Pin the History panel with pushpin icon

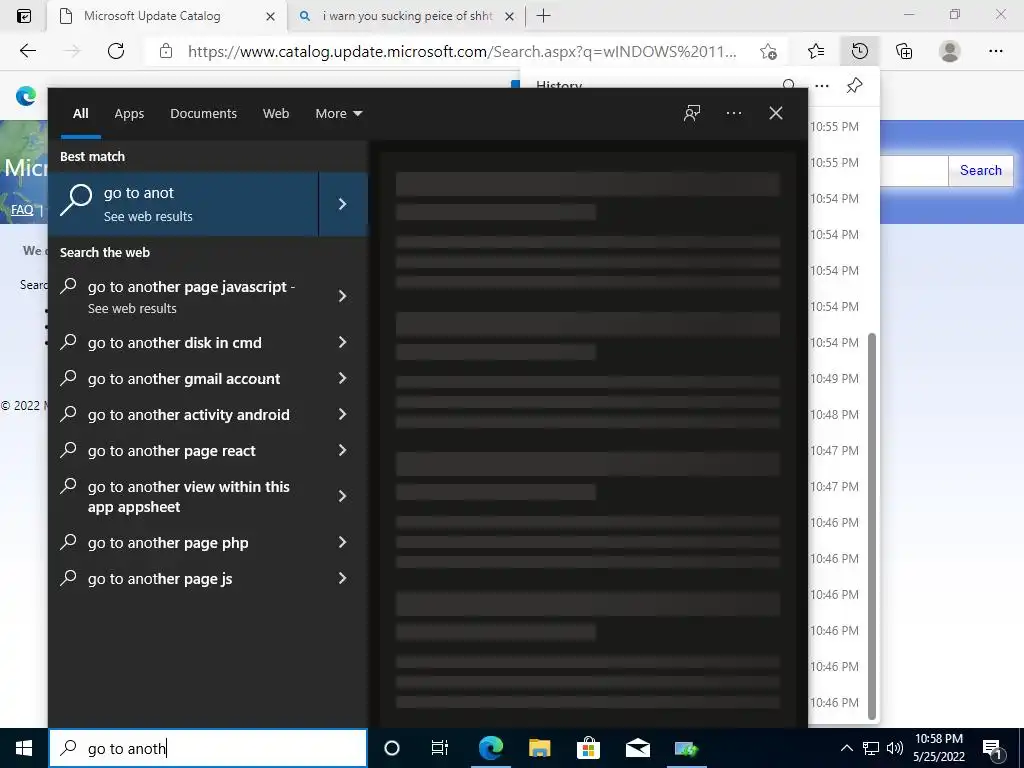tap(854, 86)
